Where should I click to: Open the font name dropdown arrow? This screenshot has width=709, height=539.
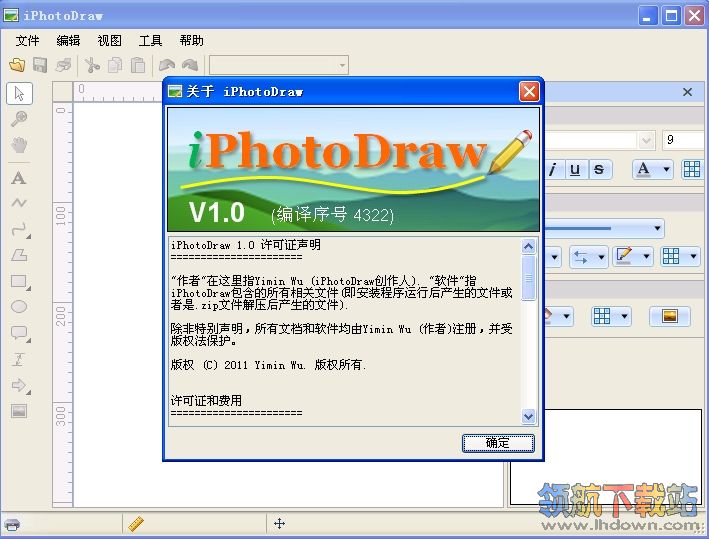(x=647, y=141)
